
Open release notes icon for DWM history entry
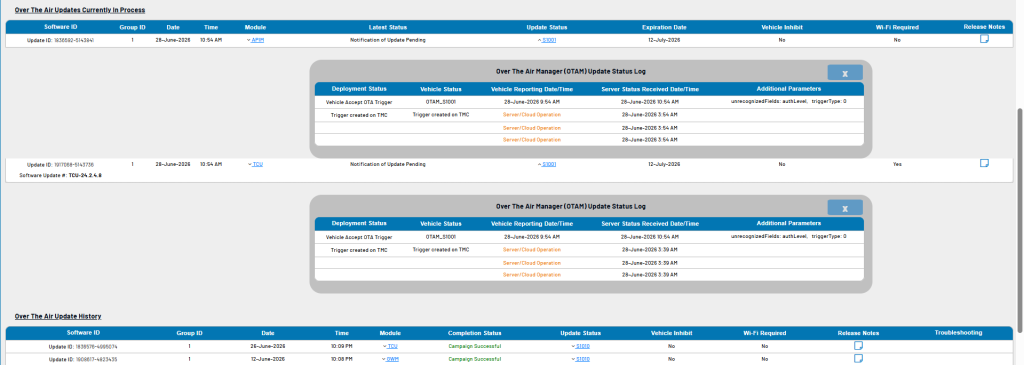[858, 358]
